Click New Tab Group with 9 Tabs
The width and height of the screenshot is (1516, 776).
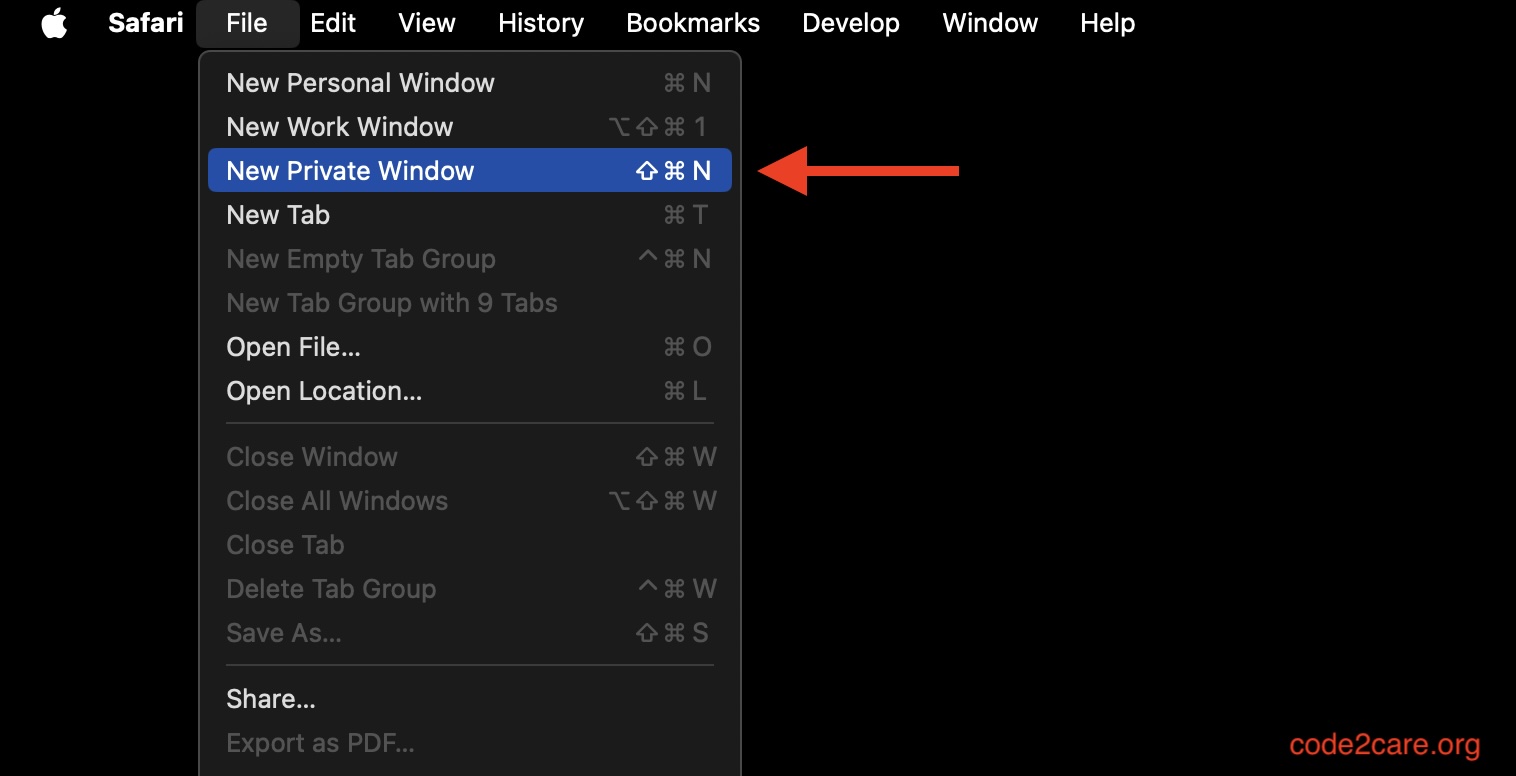(x=392, y=303)
